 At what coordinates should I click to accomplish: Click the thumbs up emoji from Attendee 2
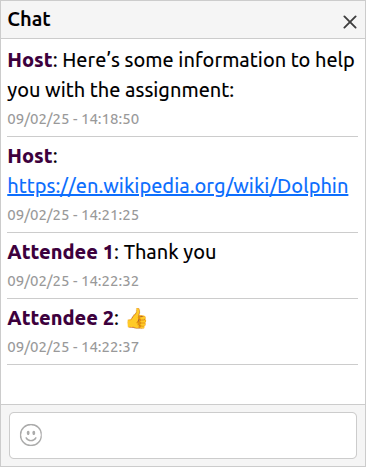136,318
